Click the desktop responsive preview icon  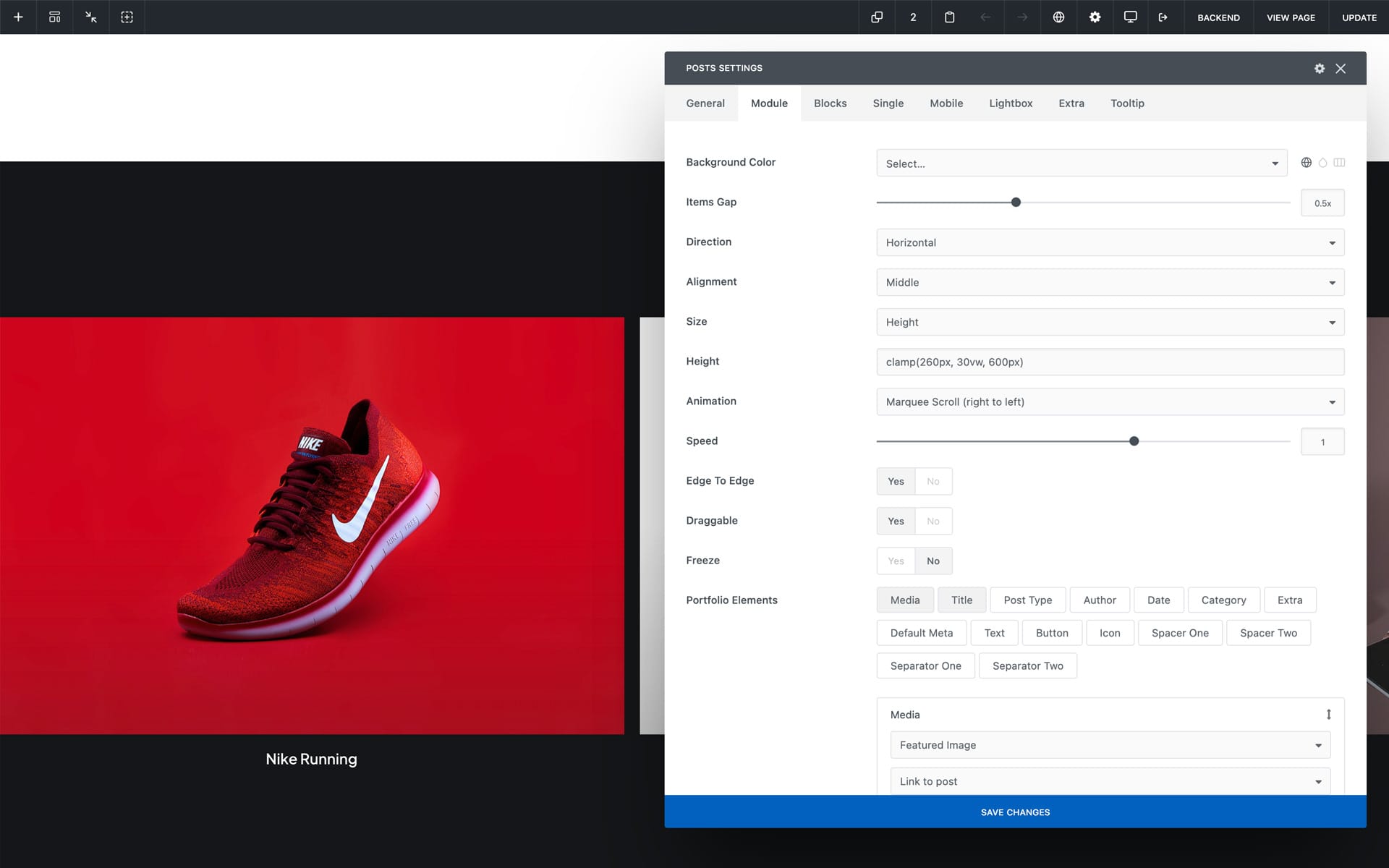1130,17
